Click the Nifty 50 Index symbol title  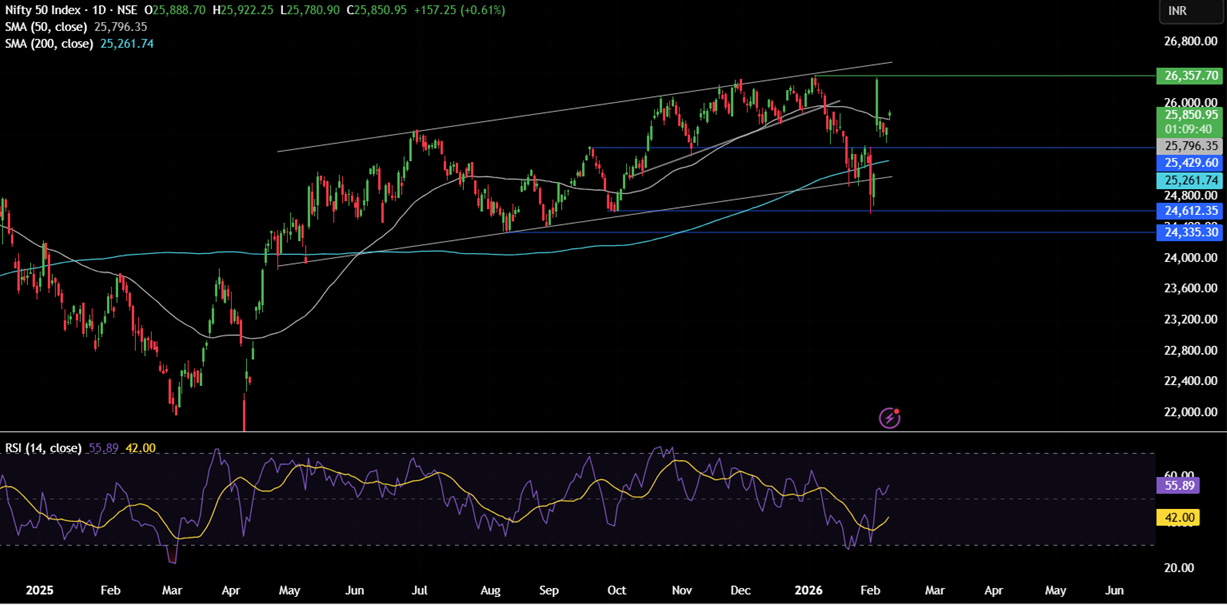48,10
